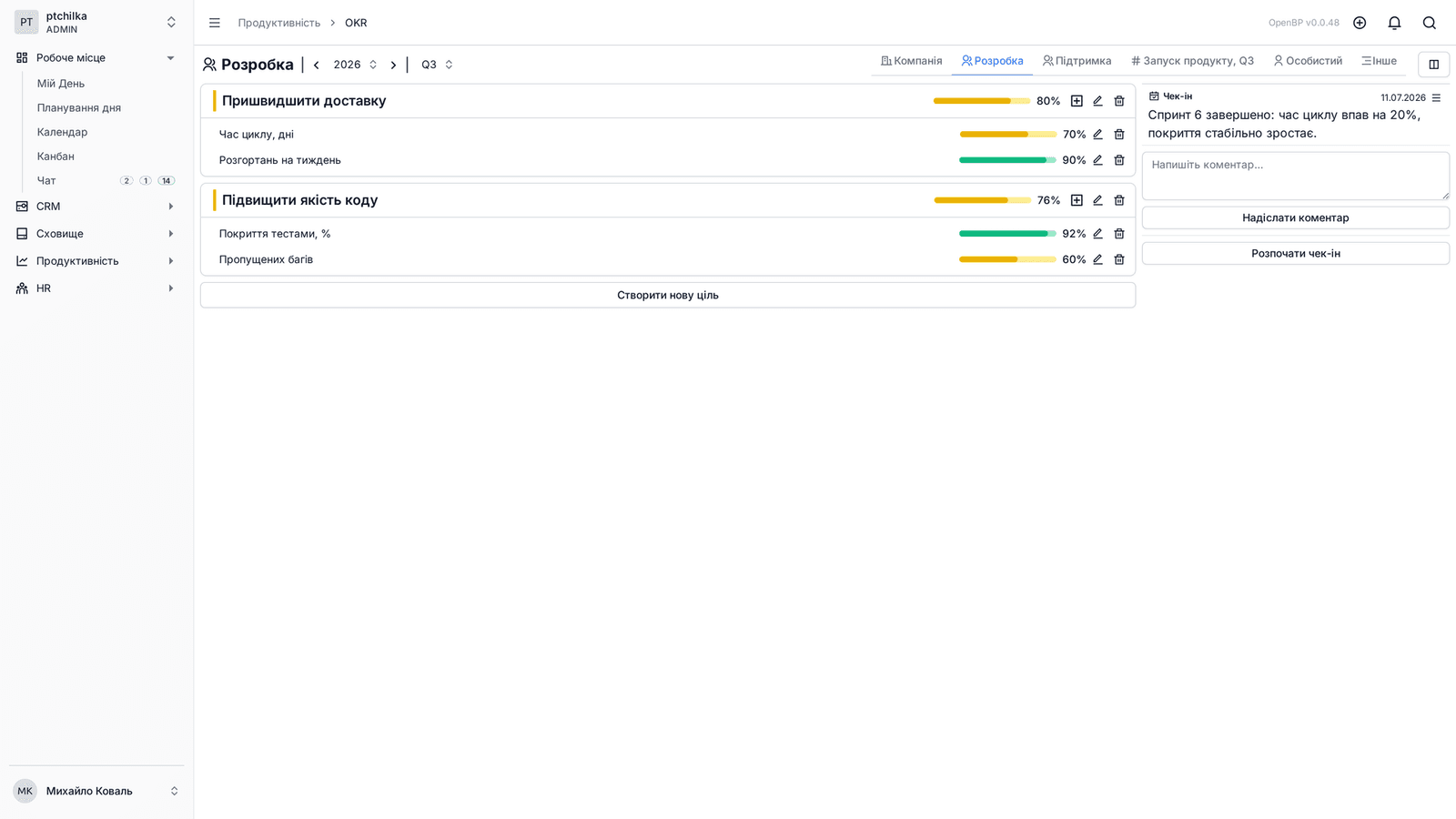
Task: Click Продуктивність in the breadcrumb
Action: click(279, 23)
